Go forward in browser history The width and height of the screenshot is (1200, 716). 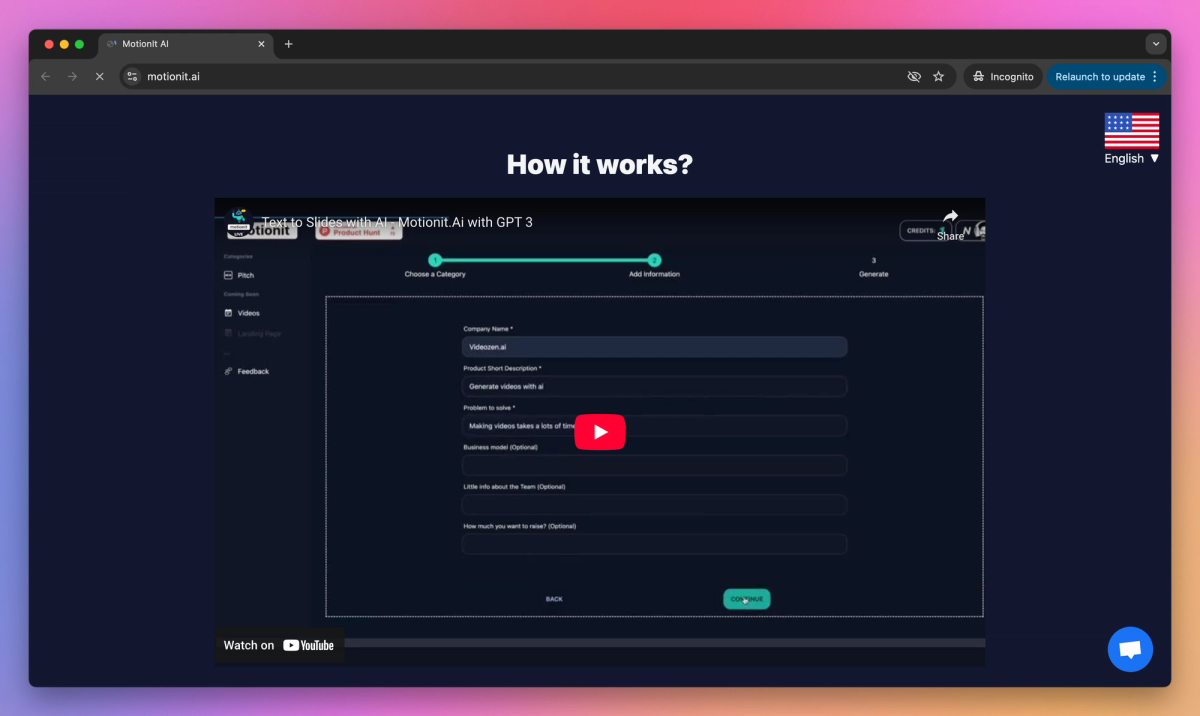pyautogui.click(x=72, y=76)
